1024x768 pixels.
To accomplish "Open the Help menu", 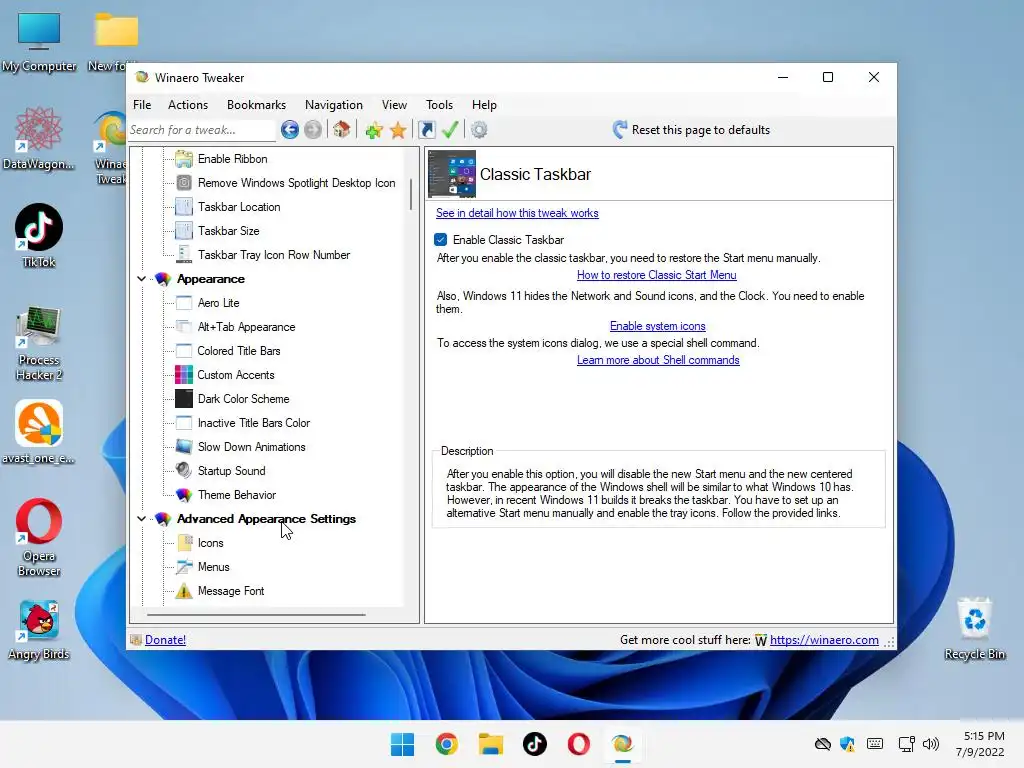I will 484,104.
